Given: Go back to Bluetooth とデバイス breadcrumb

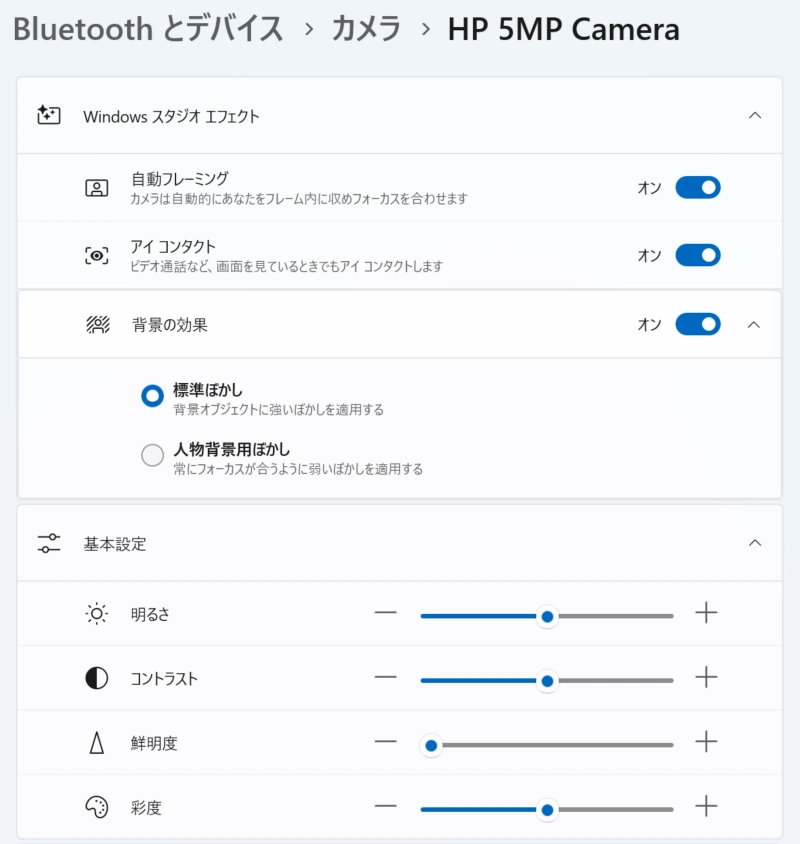Looking at the screenshot, I should [x=148, y=29].
